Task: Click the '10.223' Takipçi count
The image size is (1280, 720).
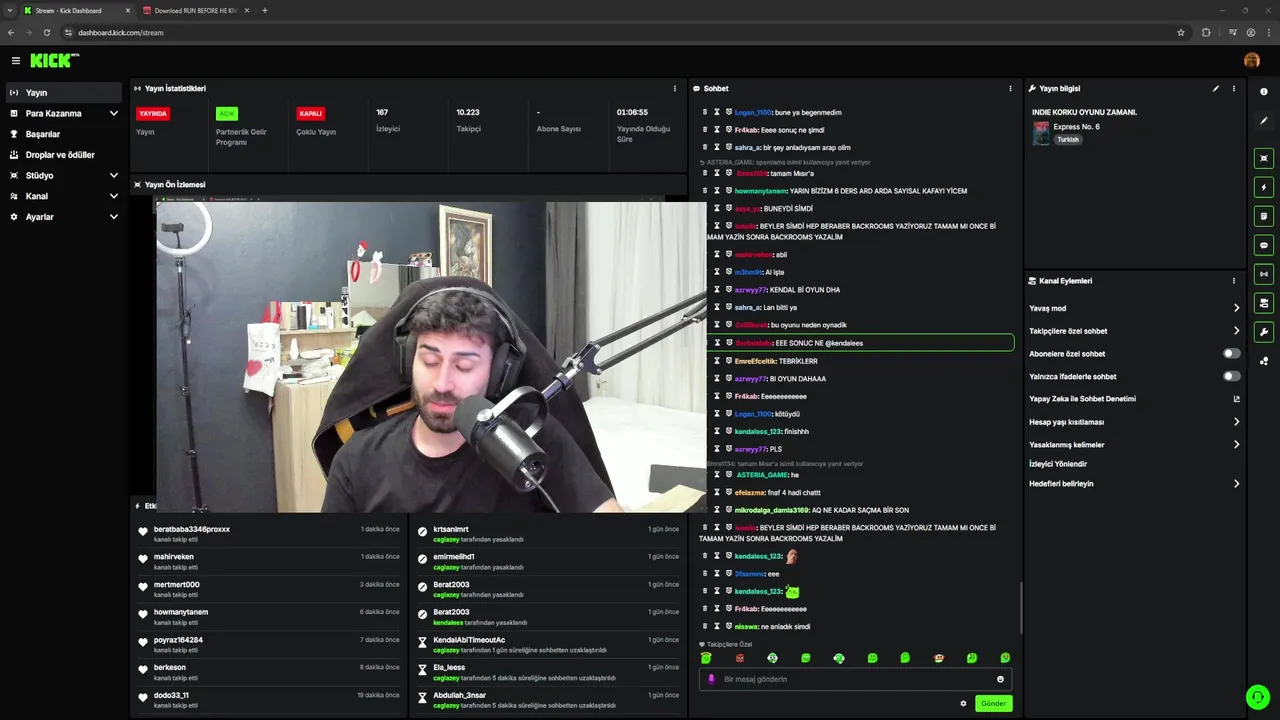Action: point(468,112)
